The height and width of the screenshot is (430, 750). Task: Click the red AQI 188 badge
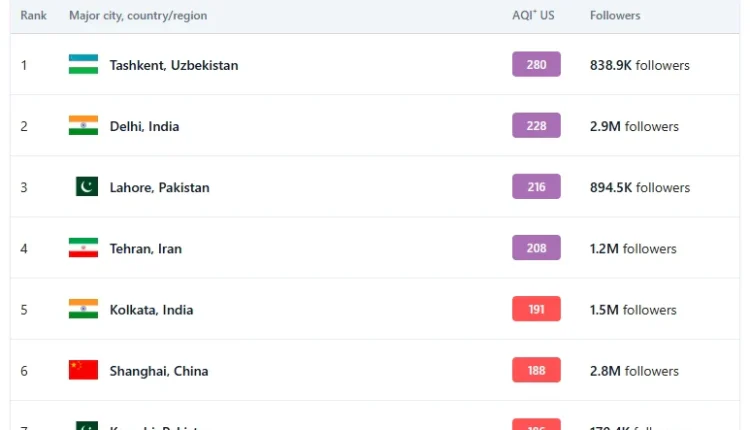tap(536, 370)
